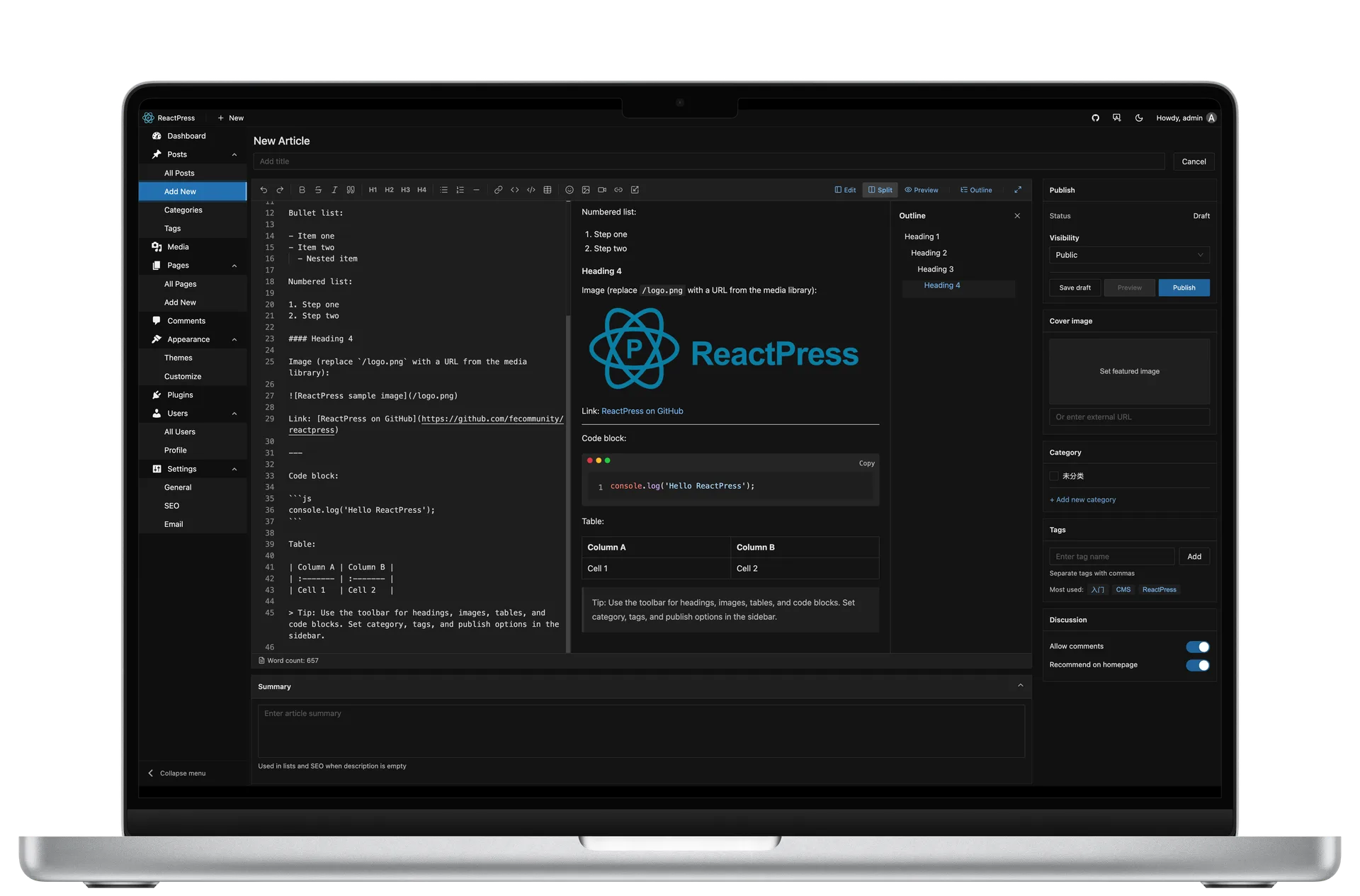Toggle the Recommend on homepage switch

click(1197, 665)
